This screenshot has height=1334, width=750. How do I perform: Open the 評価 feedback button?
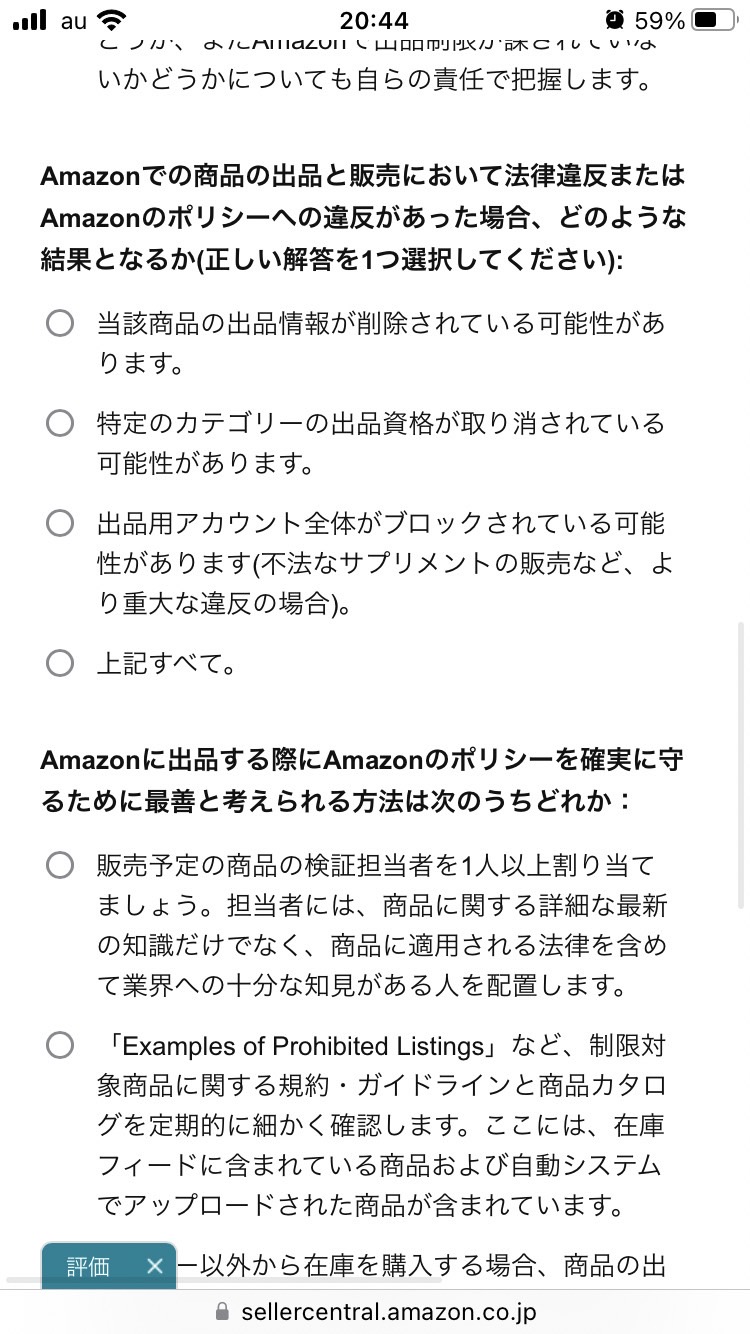[88, 1266]
